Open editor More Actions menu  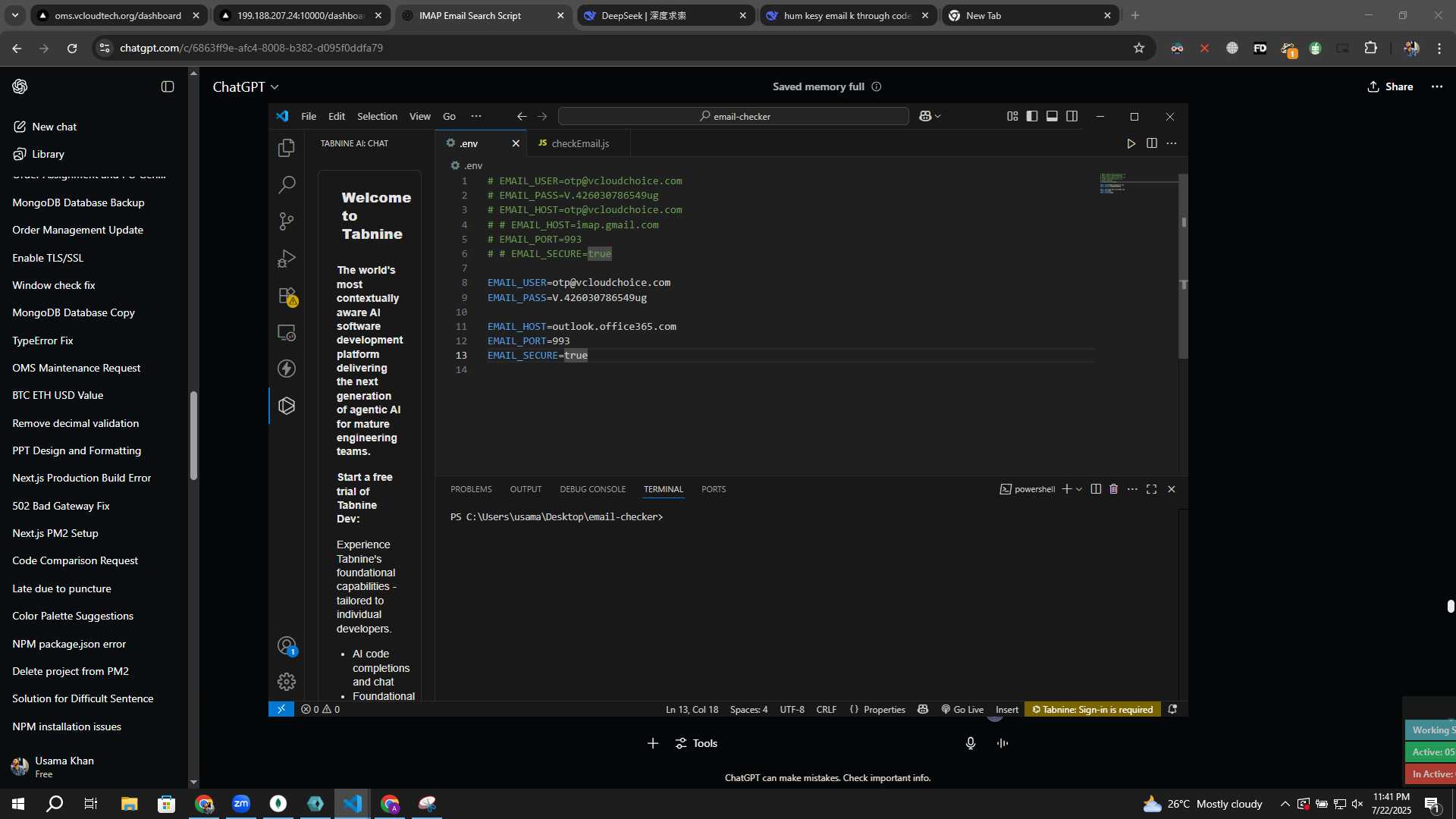point(1172,143)
